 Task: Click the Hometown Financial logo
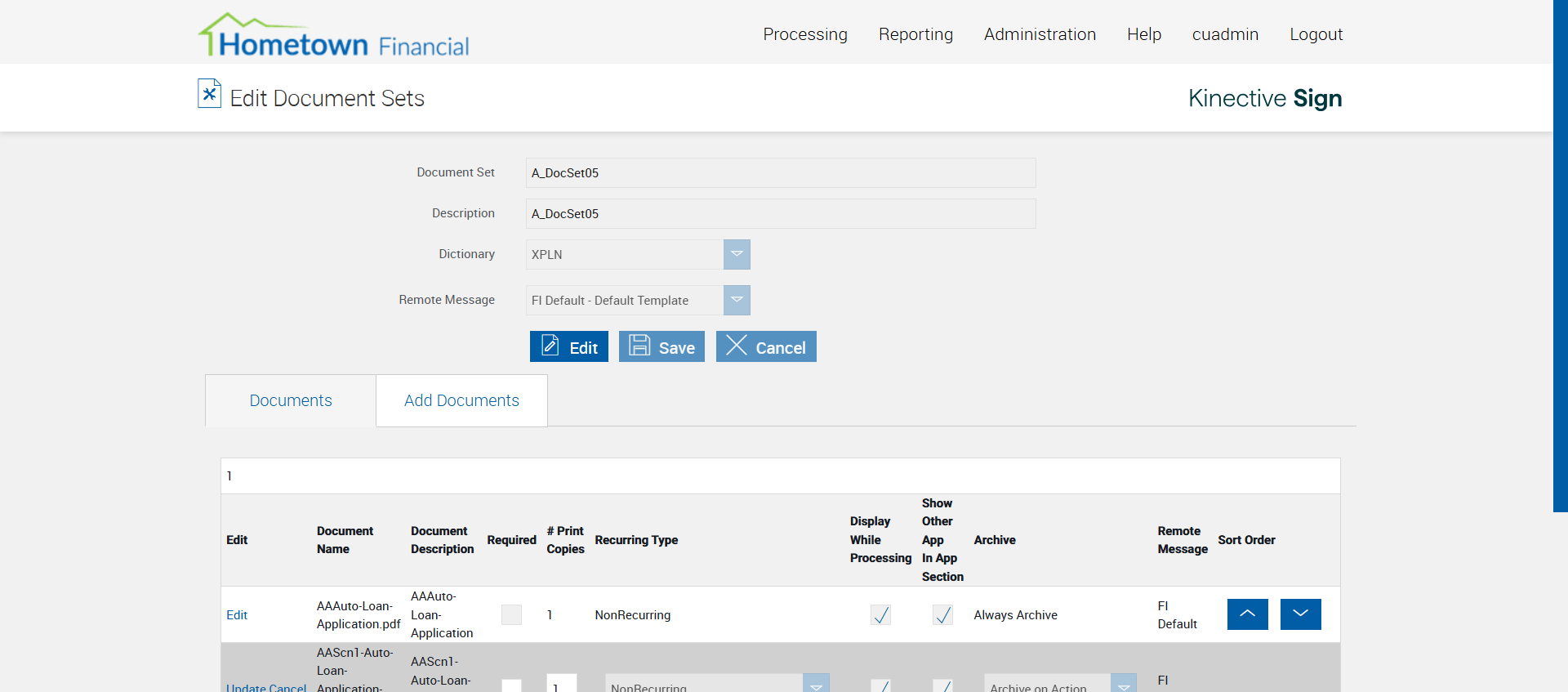[333, 36]
